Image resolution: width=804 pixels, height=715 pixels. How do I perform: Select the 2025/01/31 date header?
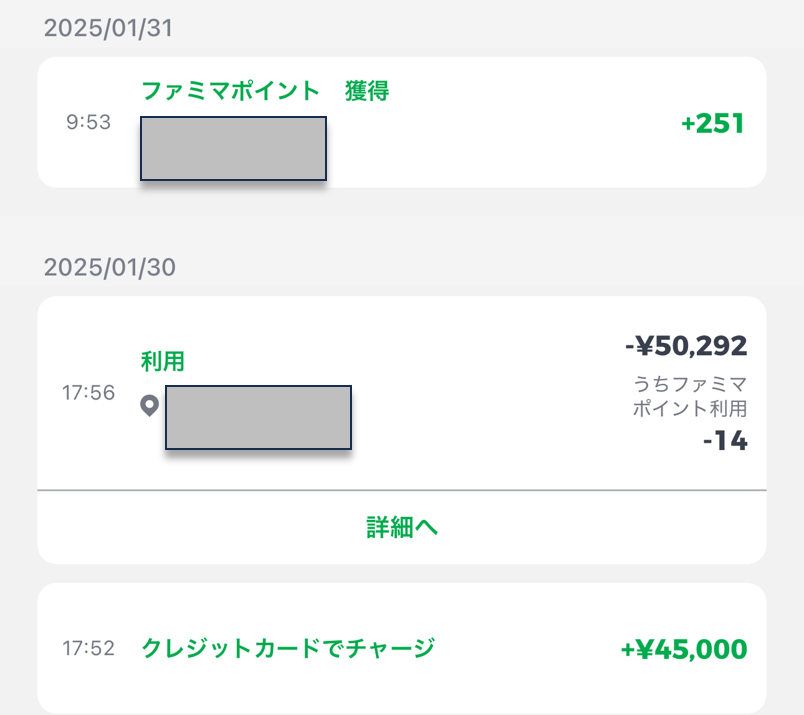[108, 28]
